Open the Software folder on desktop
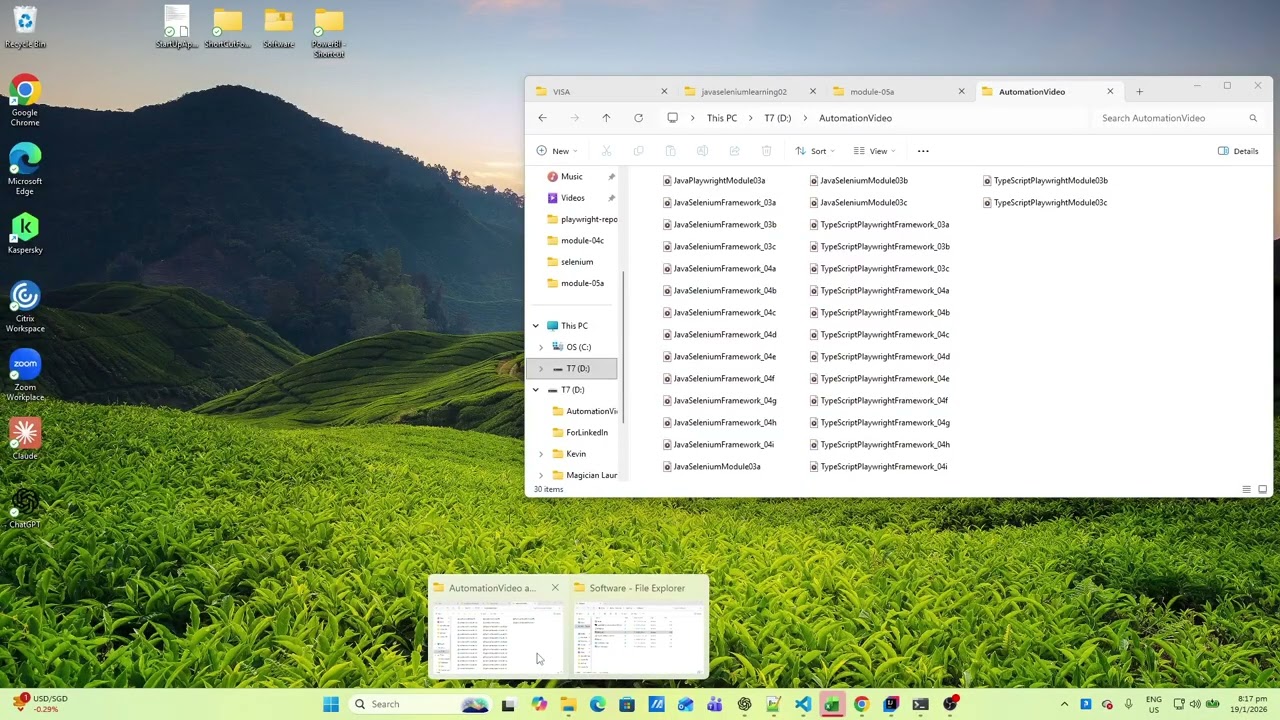Viewport: 1280px width, 720px height. [278, 28]
